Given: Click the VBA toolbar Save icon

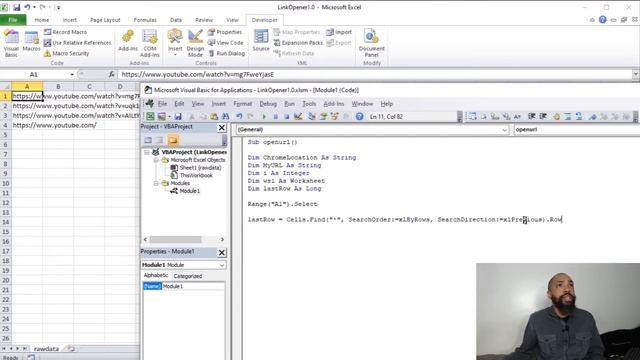Looking at the screenshot, I should click(x=178, y=116).
